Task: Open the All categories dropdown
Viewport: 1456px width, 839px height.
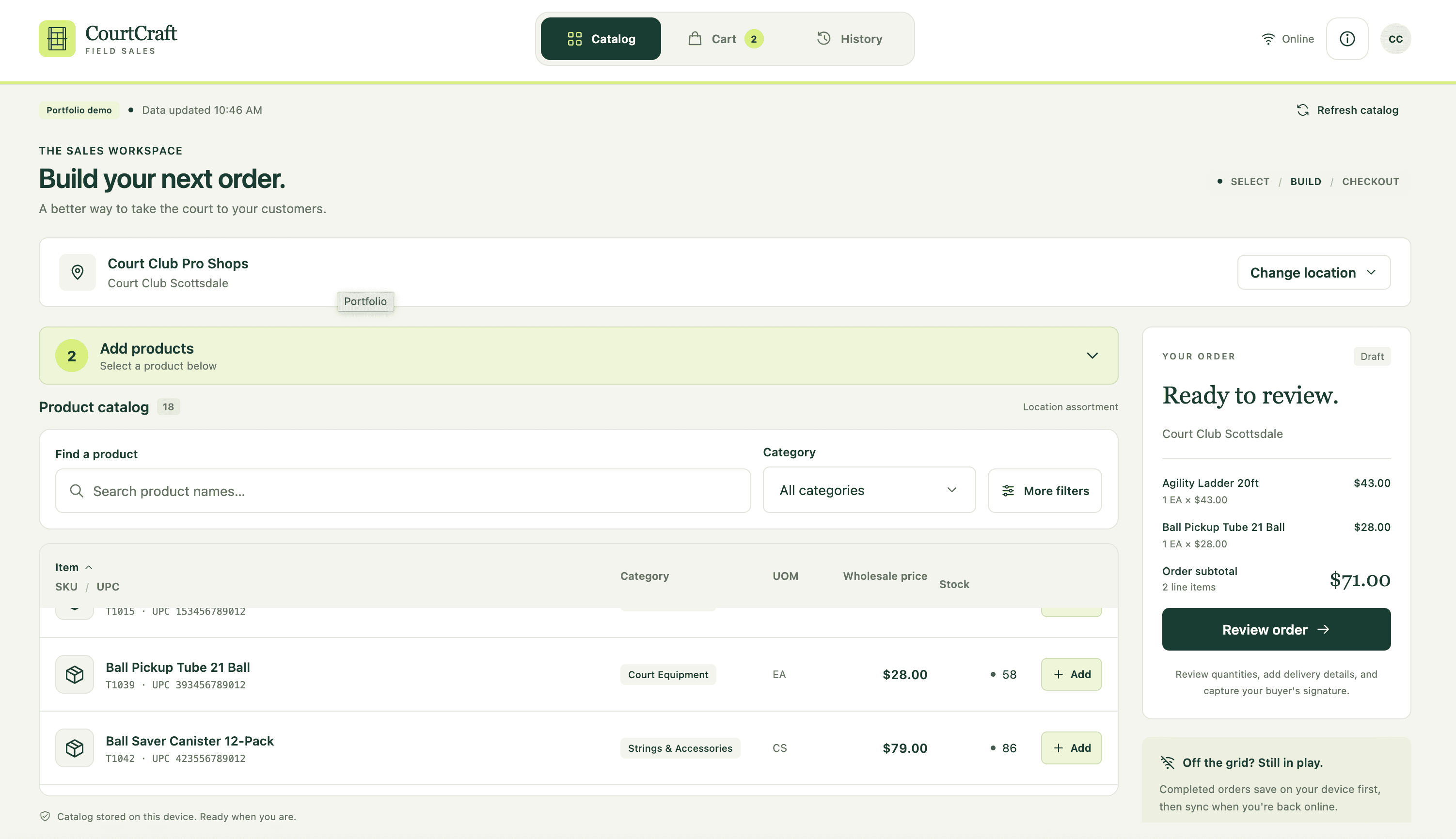Action: click(x=869, y=490)
